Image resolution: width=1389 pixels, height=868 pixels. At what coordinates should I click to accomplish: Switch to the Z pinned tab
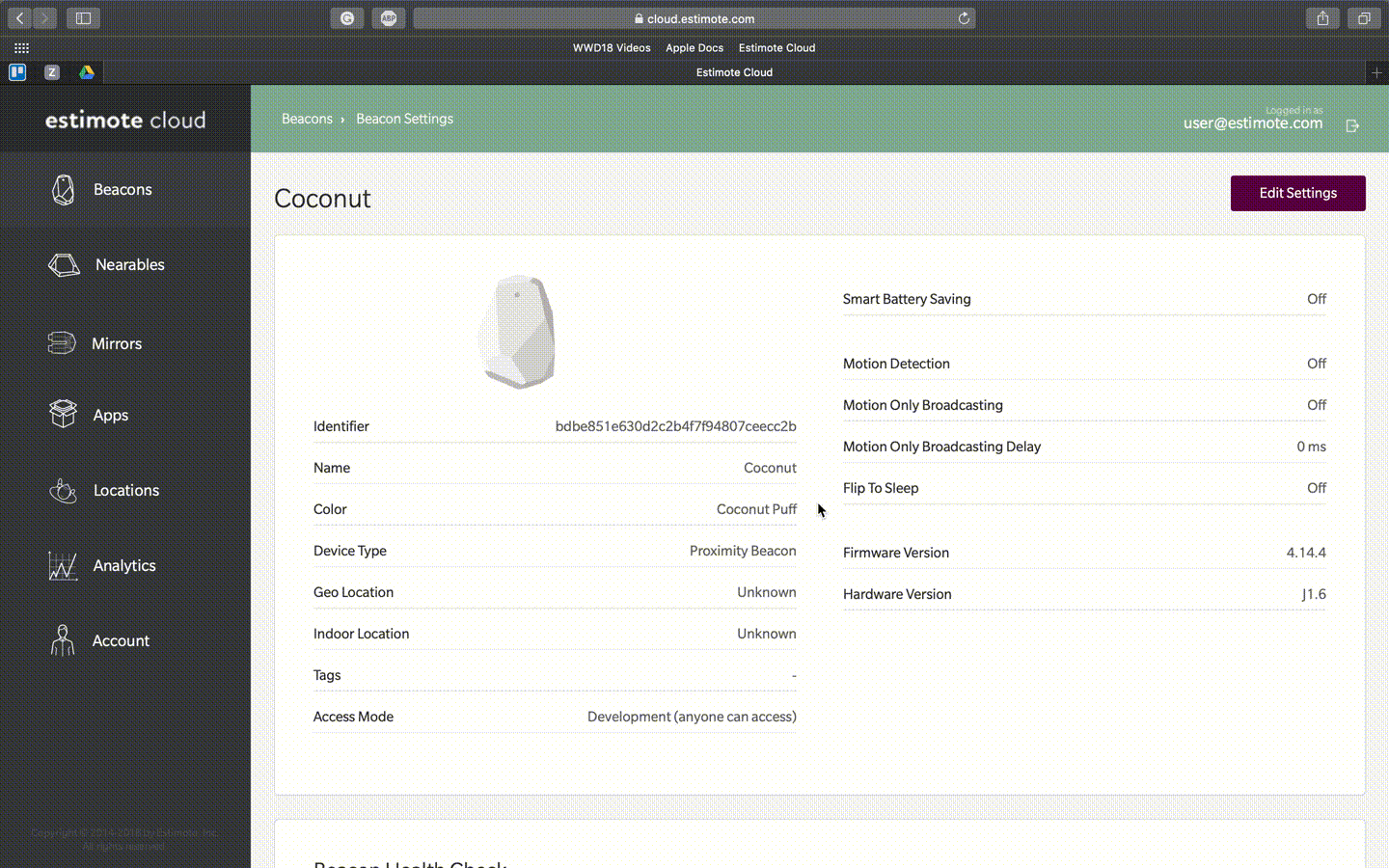coord(52,72)
